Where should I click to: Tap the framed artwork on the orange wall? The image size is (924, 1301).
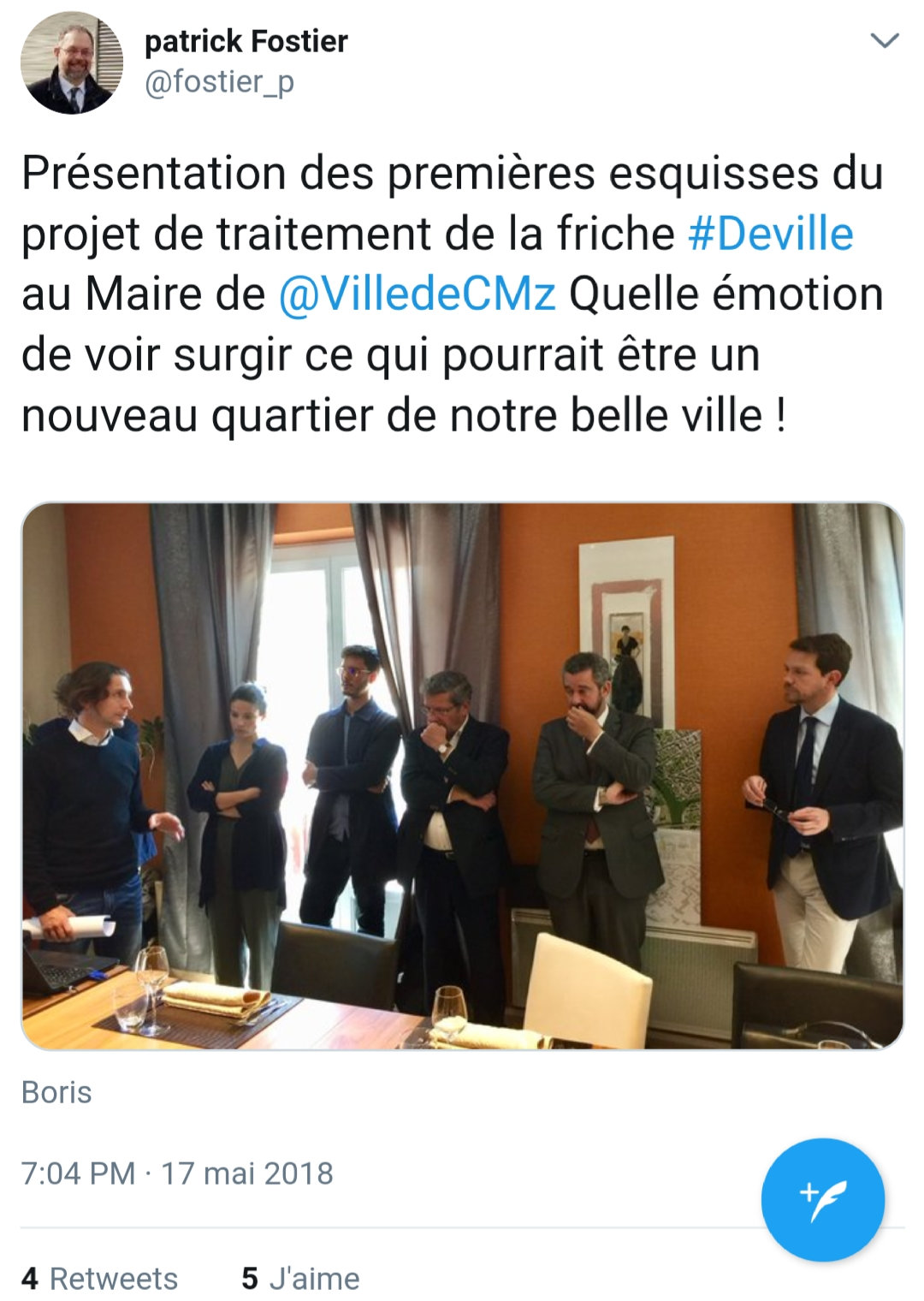click(x=626, y=631)
